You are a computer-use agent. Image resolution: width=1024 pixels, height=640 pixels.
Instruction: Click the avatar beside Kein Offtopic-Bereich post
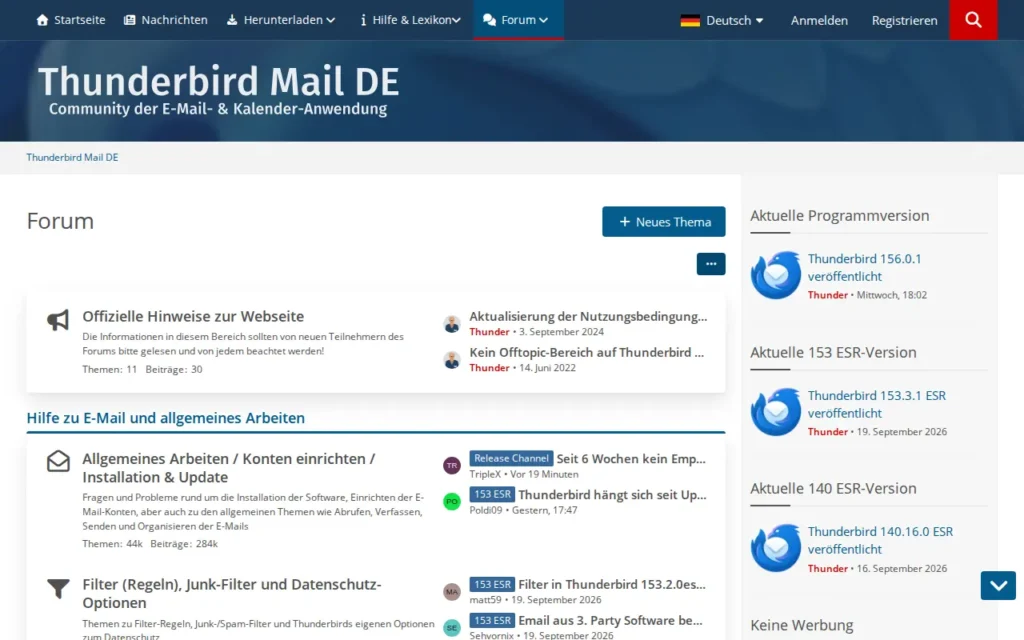tap(452, 359)
